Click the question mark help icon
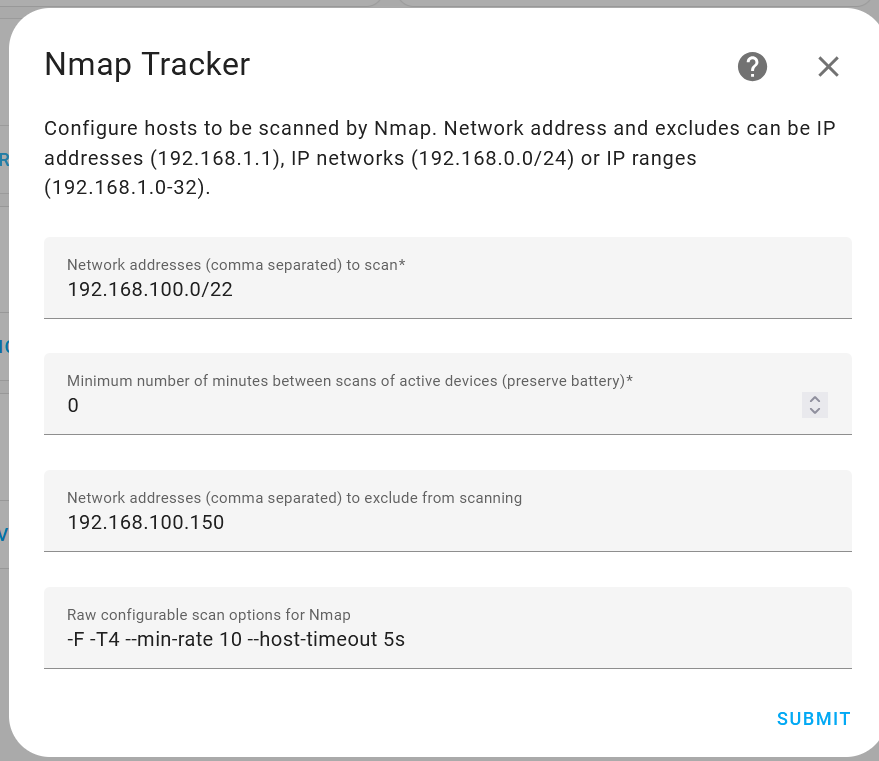 (x=752, y=66)
